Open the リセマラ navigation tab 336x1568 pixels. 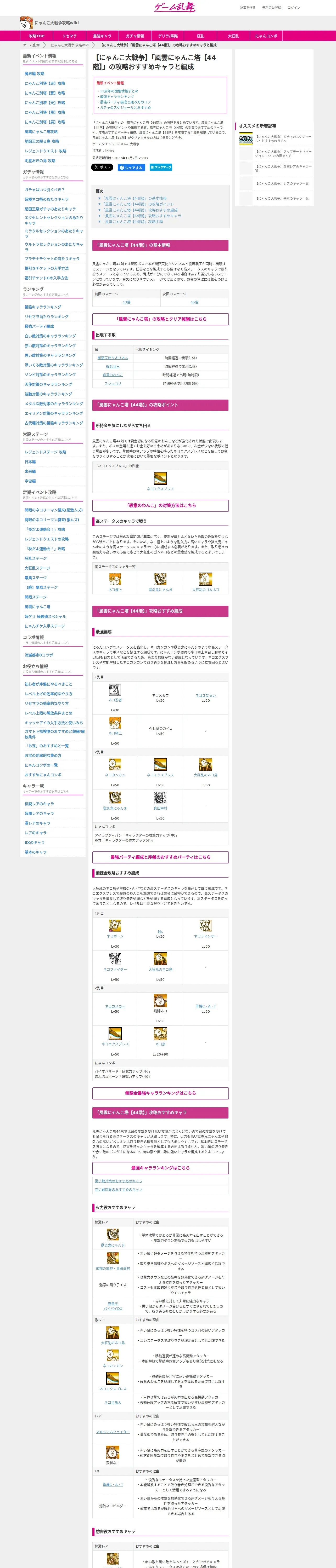pos(70,36)
